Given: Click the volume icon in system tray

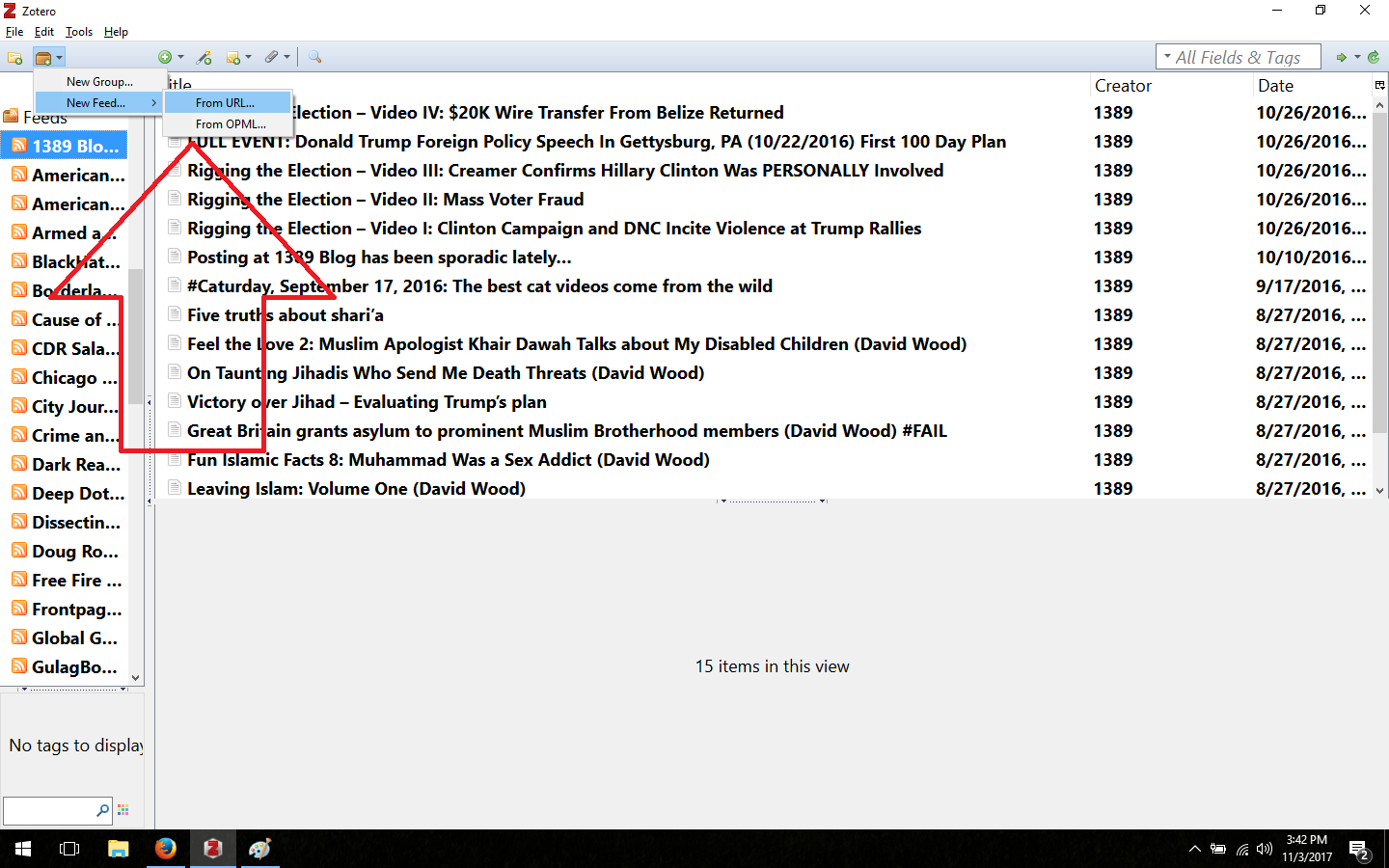Looking at the screenshot, I should tap(1265, 850).
